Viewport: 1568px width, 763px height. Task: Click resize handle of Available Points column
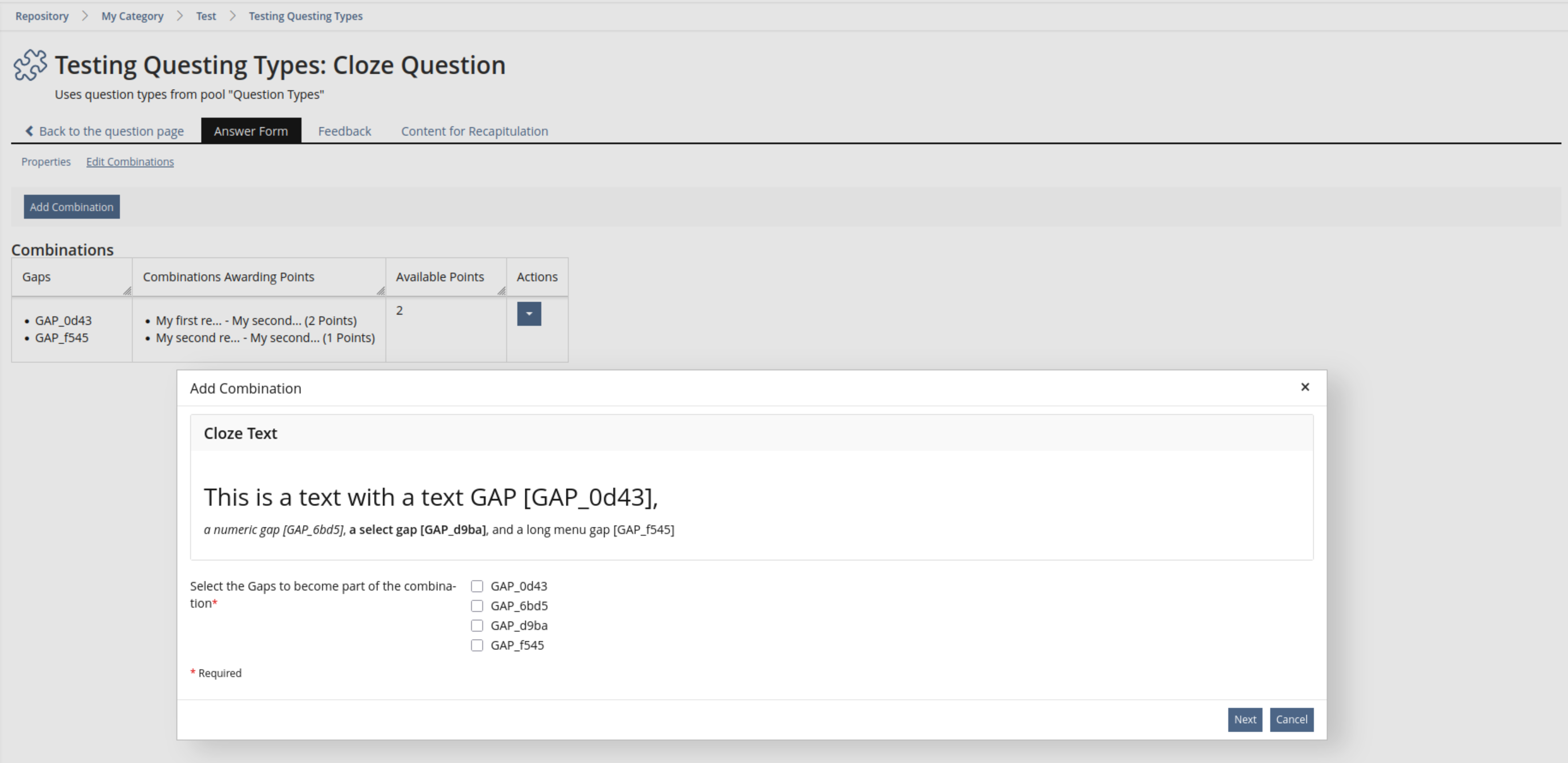tap(501, 291)
